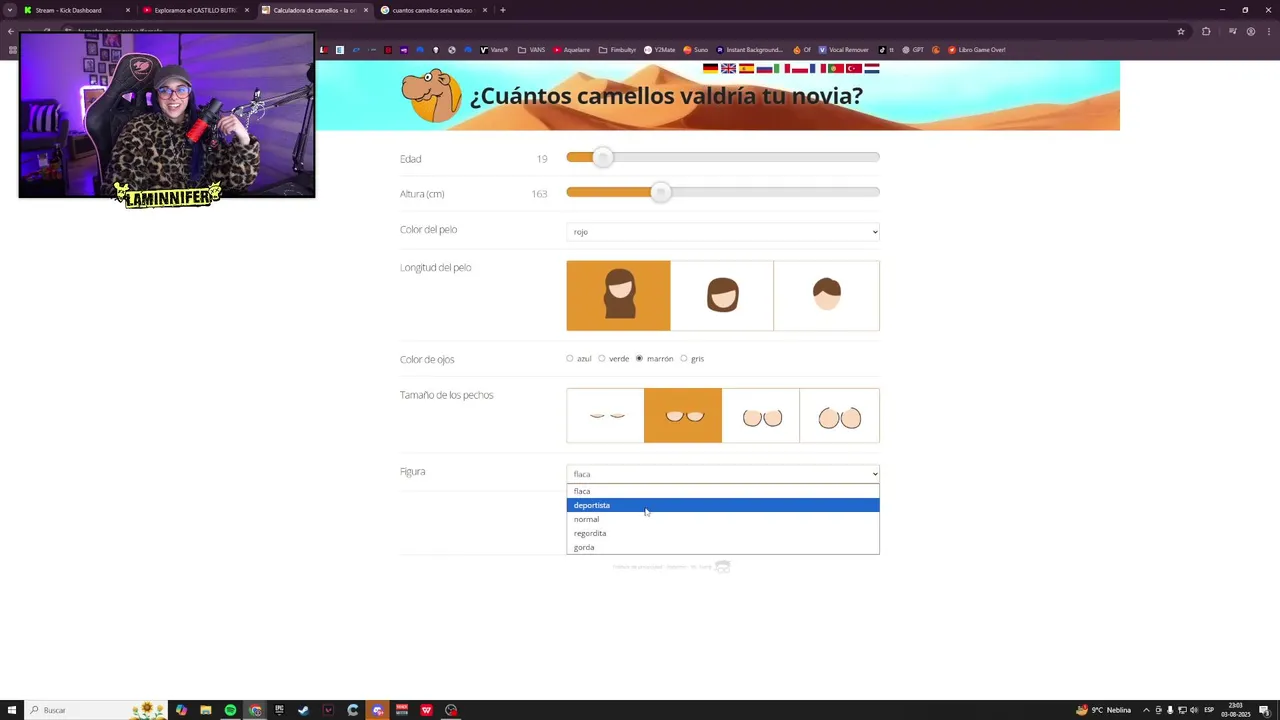Screen dimensions: 1280x720
Task: Switch to the Exploramos el CASTILLO tab
Action: coord(196,10)
